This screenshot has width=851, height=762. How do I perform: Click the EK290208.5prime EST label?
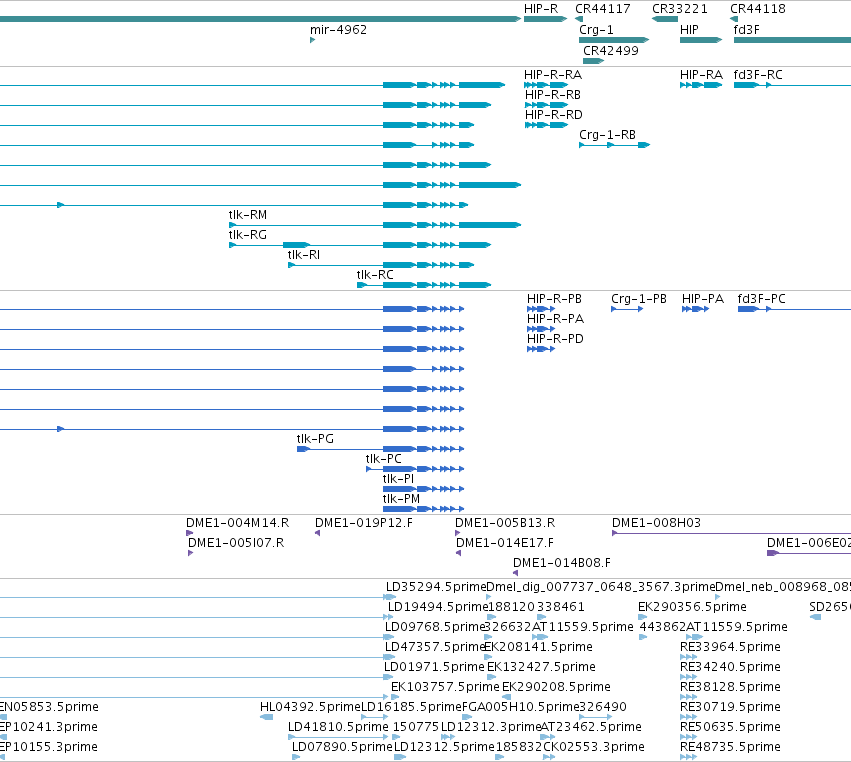point(556,688)
